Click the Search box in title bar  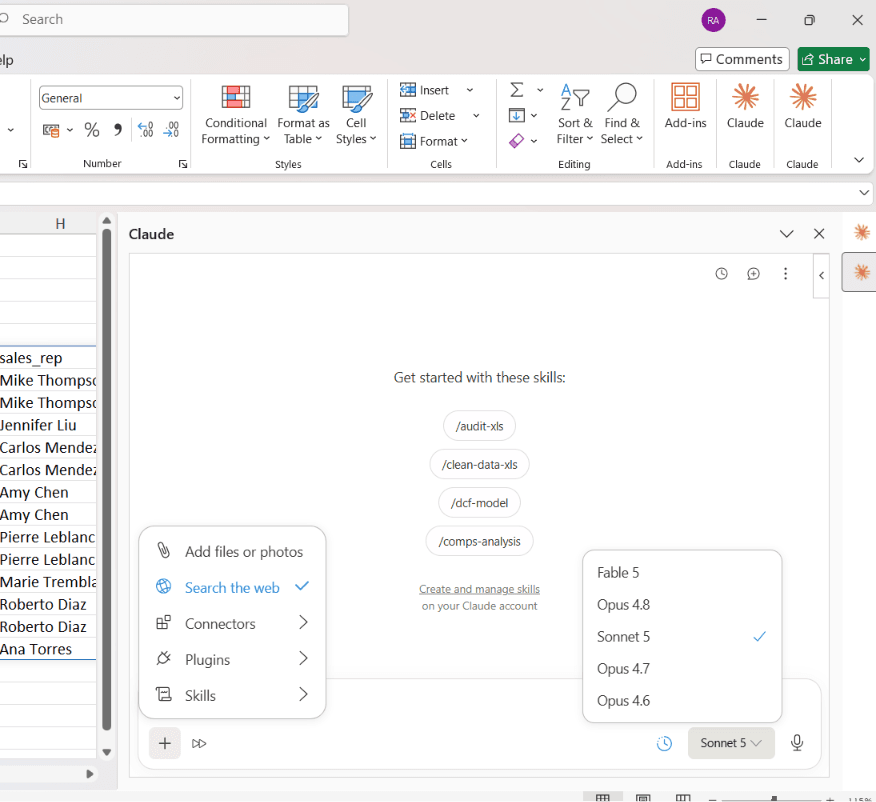[173, 20]
